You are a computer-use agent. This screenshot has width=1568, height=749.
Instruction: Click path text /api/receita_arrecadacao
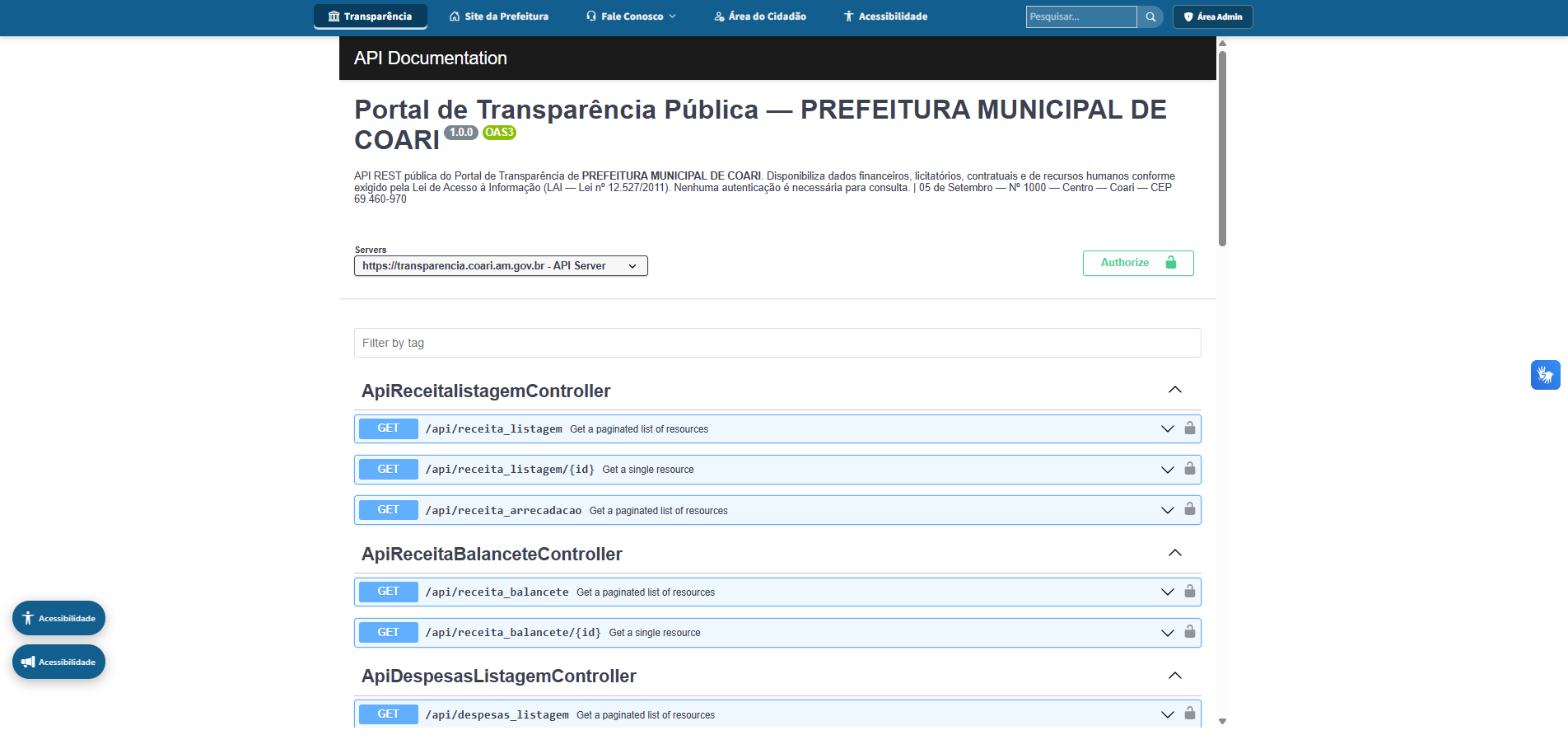point(503,511)
